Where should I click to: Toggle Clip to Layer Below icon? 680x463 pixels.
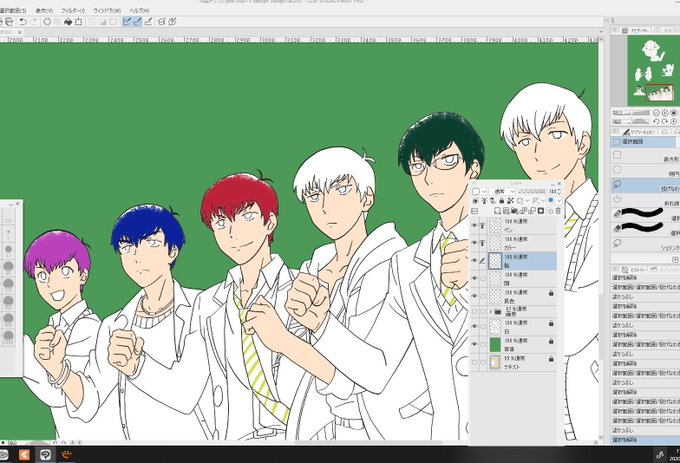[x=475, y=201]
